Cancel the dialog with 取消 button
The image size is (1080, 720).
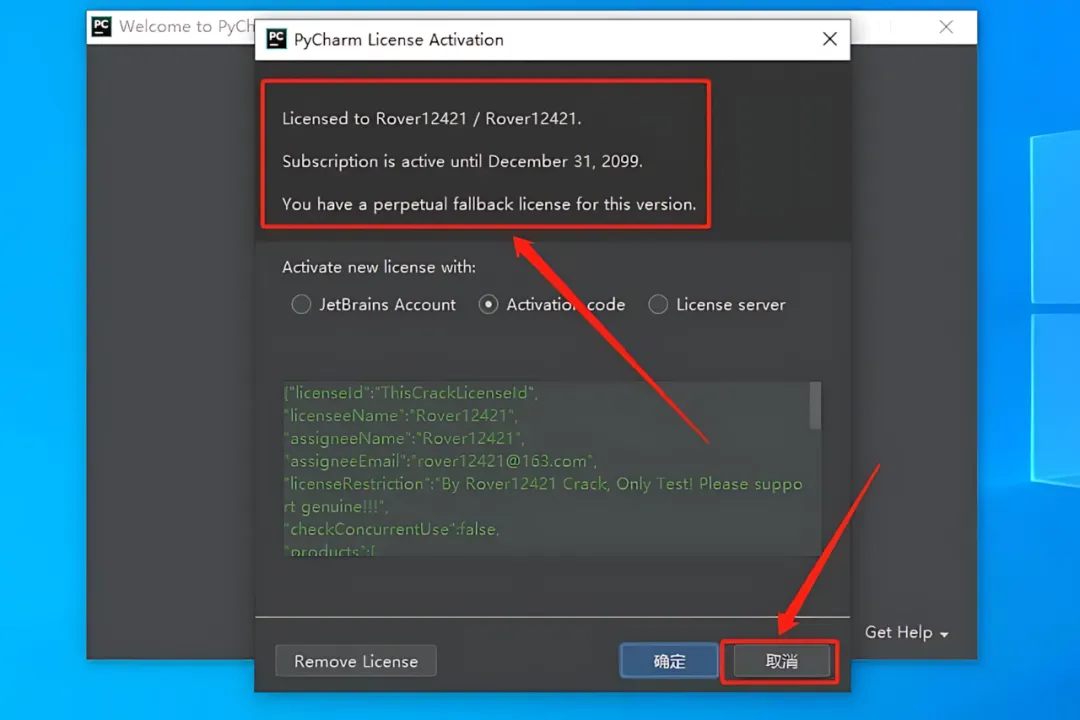pos(782,661)
